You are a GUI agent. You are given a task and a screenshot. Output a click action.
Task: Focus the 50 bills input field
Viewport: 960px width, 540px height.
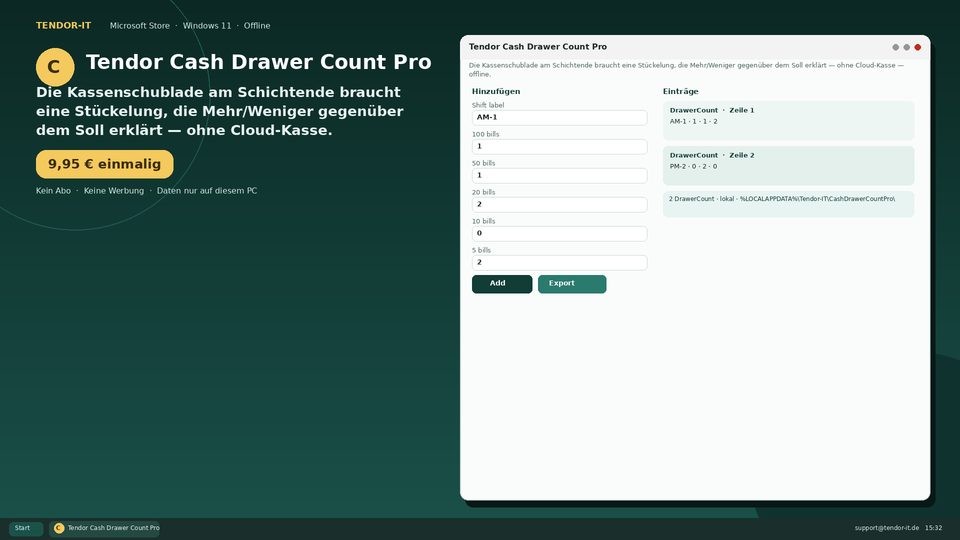pyautogui.click(x=560, y=175)
